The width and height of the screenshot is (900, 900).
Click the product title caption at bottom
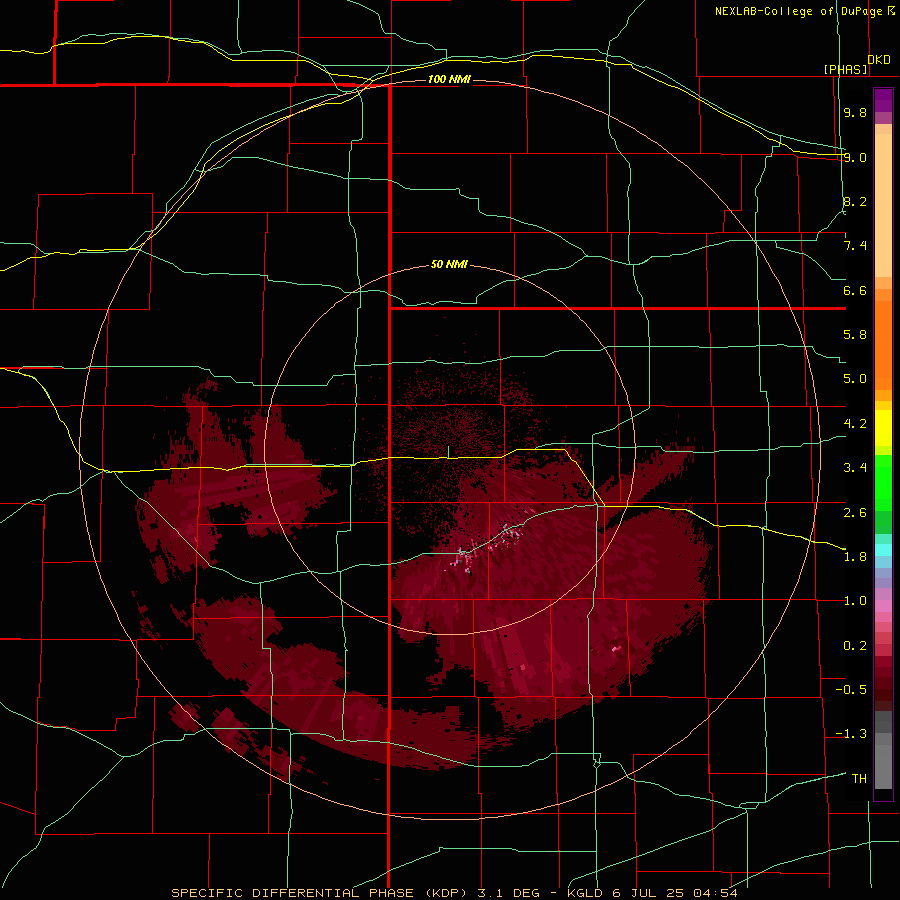454,893
